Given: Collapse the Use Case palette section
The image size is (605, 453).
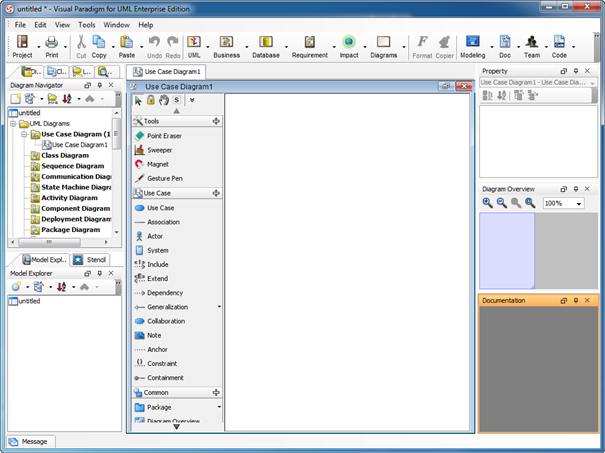Looking at the screenshot, I should click(216, 193).
